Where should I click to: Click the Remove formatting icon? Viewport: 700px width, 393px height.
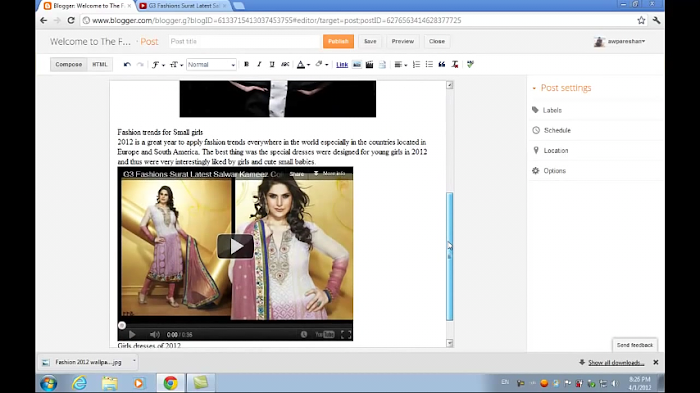click(x=455, y=64)
